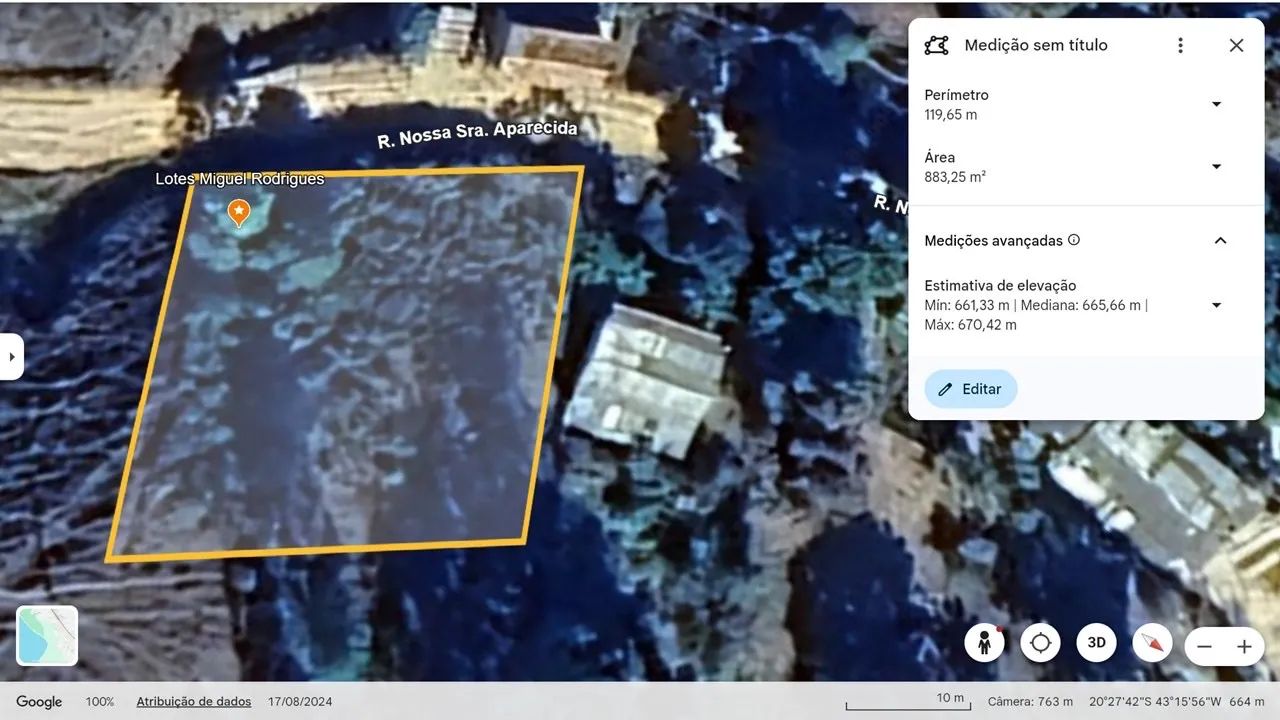Click the my location target icon
Image resolution: width=1280 pixels, height=720 pixels.
click(1040, 643)
